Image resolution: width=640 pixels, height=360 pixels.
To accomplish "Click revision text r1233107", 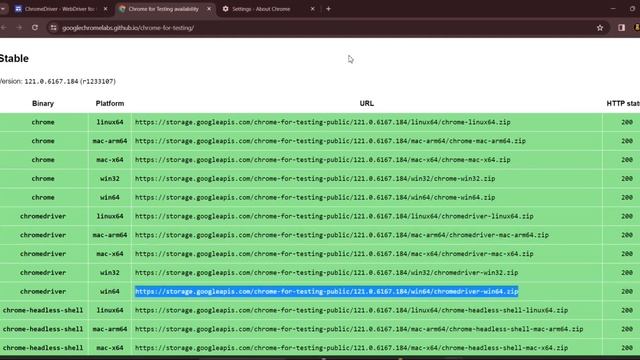I will (x=98, y=81).
